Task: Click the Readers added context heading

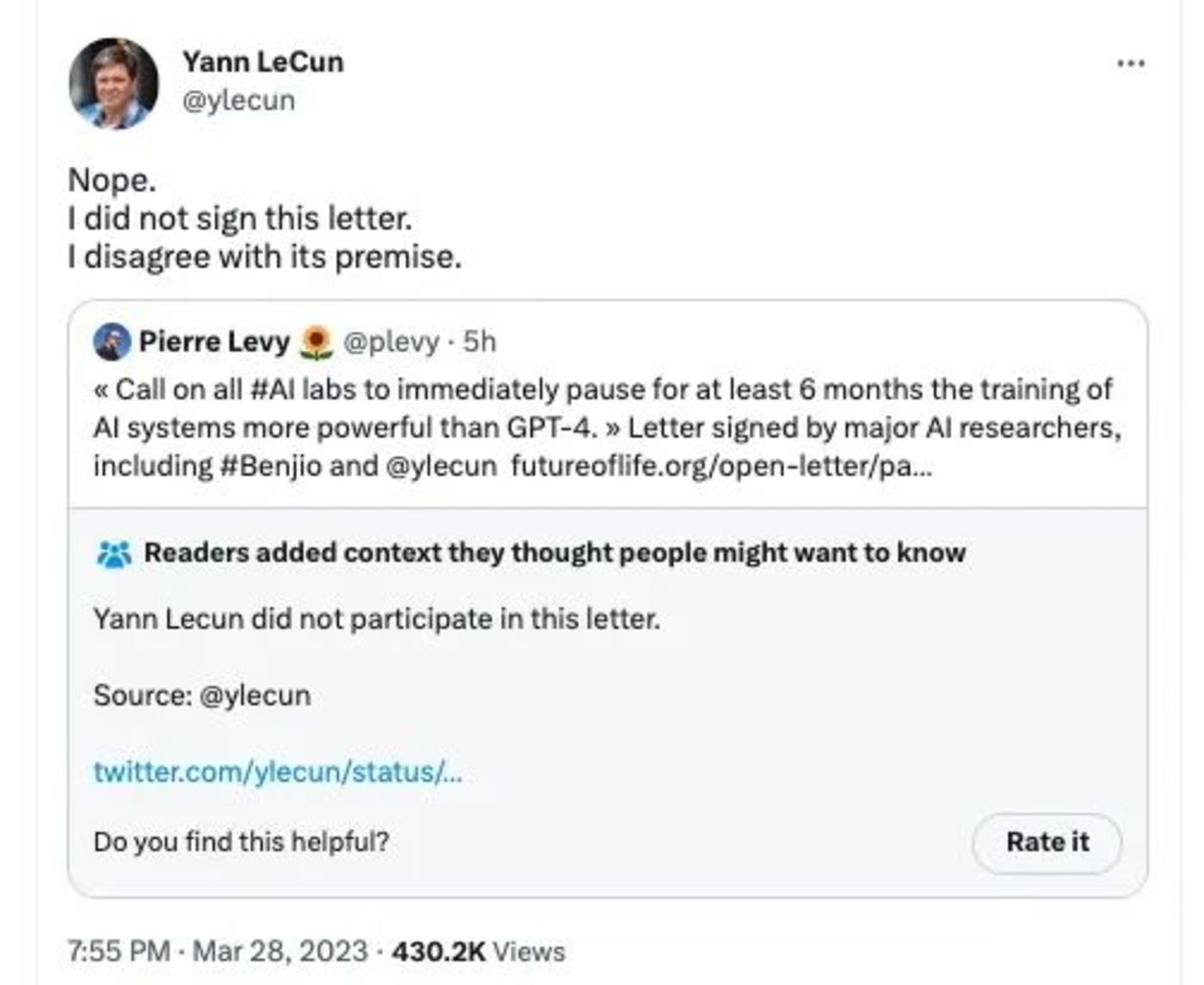Action: (555, 553)
